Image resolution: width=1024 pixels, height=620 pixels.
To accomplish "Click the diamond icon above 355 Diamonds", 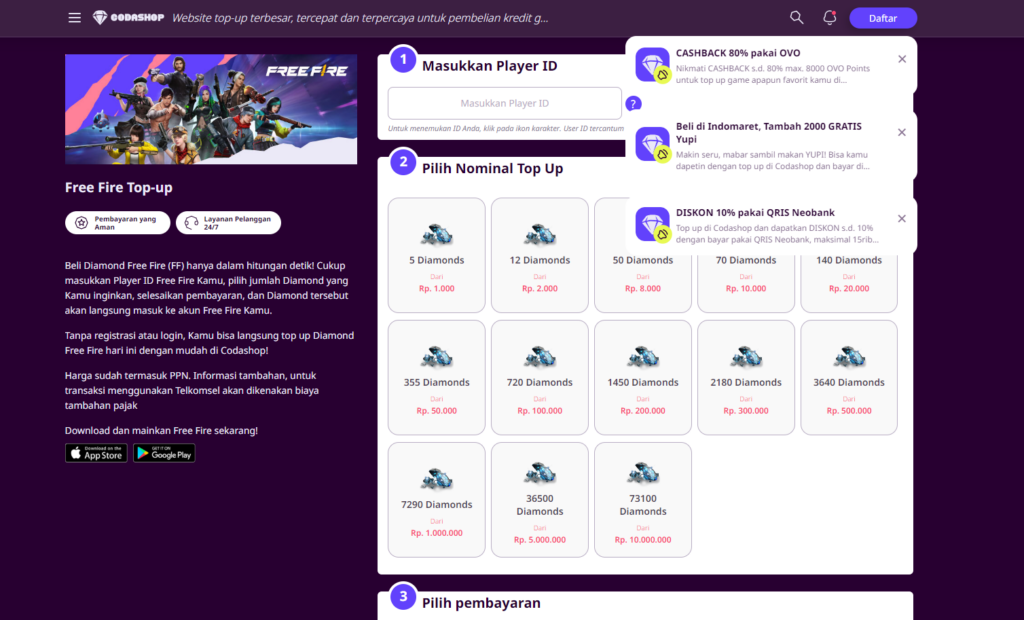I will point(437,357).
